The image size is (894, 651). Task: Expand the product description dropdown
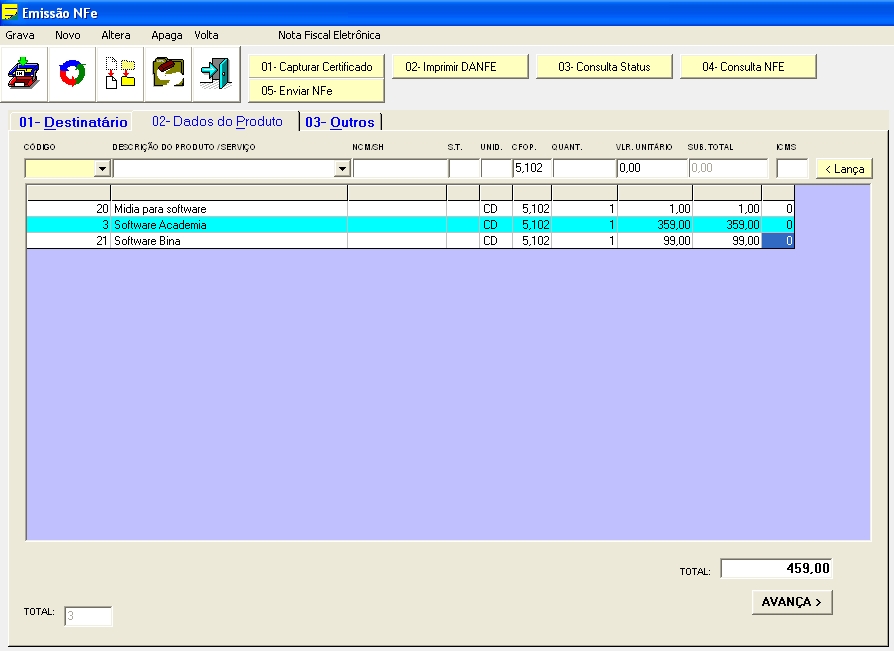(x=341, y=169)
